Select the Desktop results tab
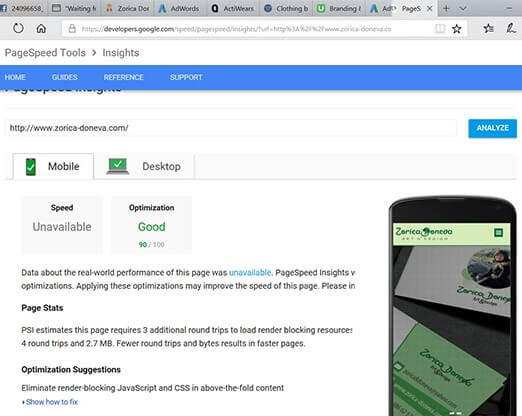Image resolution: width=522 pixels, height=416 pixels. point(144,166)
